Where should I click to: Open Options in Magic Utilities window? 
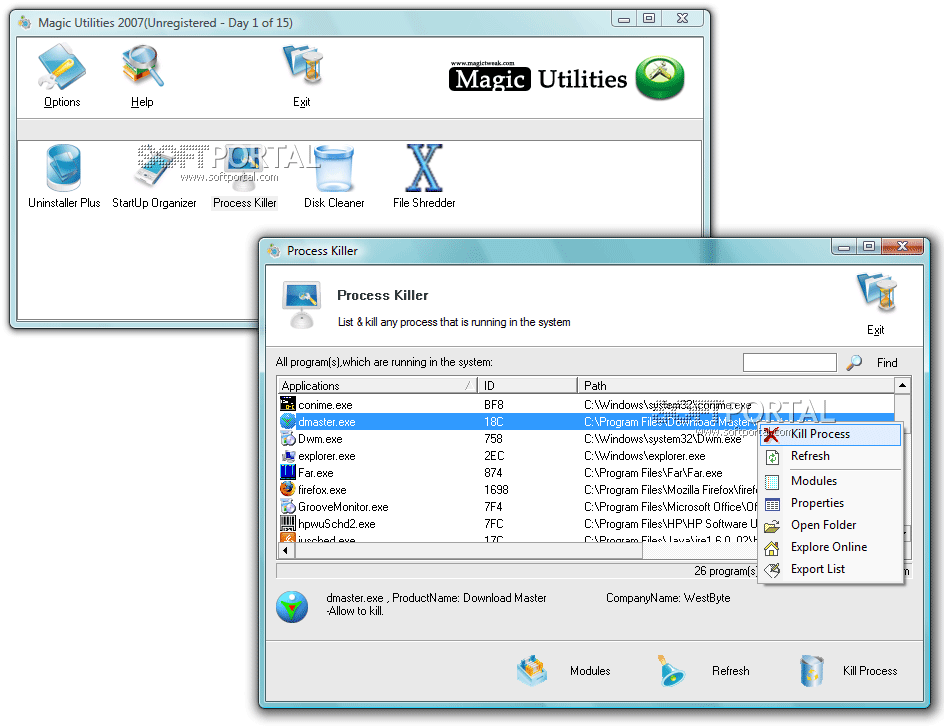coord(62,75)
